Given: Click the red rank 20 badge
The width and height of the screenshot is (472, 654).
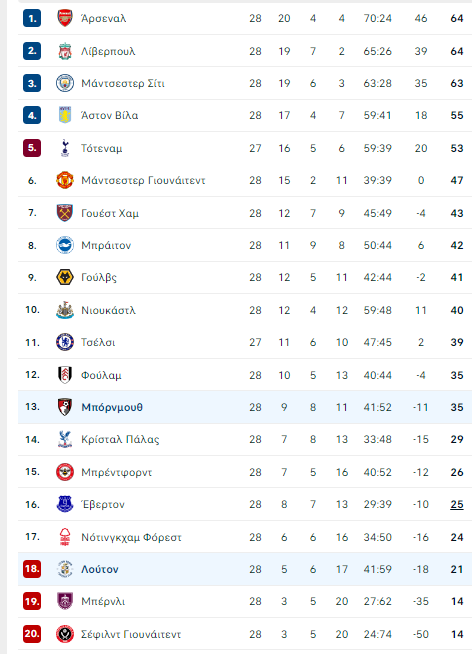Looking at the screenshot, I should coord(32,634).
